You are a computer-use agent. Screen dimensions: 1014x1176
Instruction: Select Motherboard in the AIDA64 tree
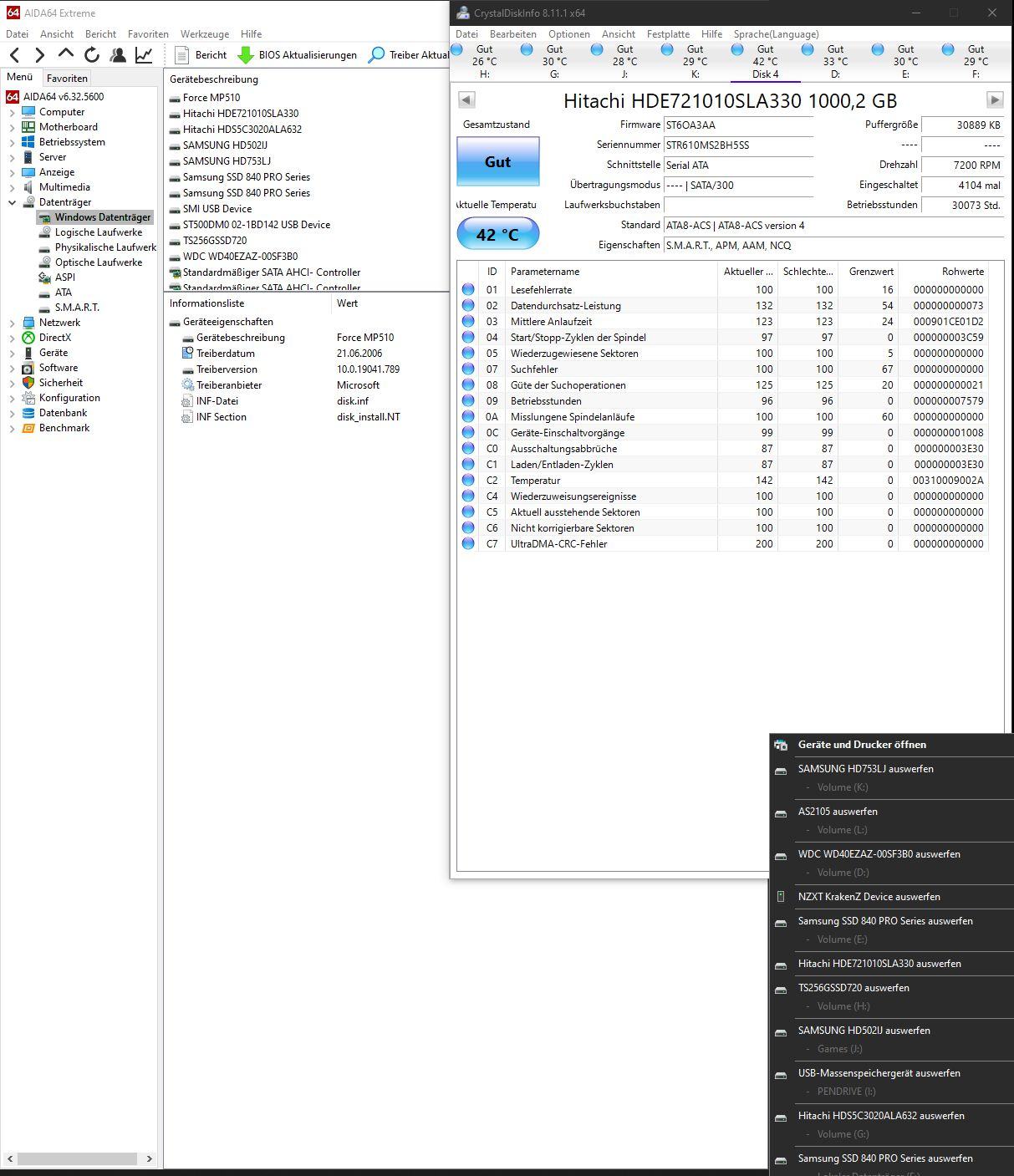(69, 127)
